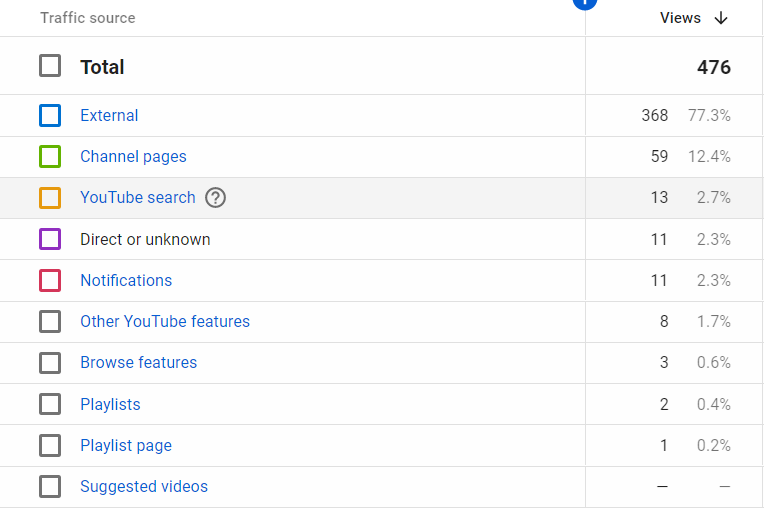Open the YouTube search link
Image resolution: width=764 pixels, height=510 pixels.
[138, 198]
